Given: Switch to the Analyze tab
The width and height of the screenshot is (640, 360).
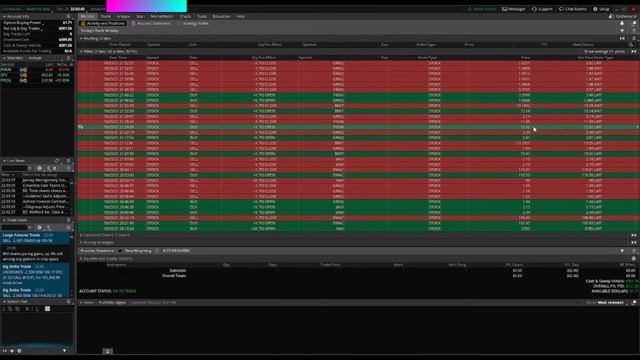Looking at the screenshot, I should pos(123,16).
